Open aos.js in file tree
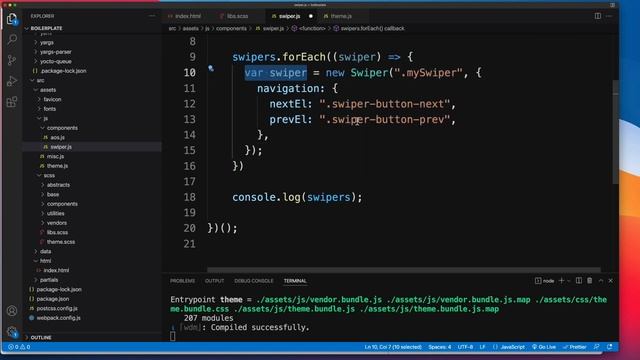This screenshot has width=640, height=360. pos(57,138)
